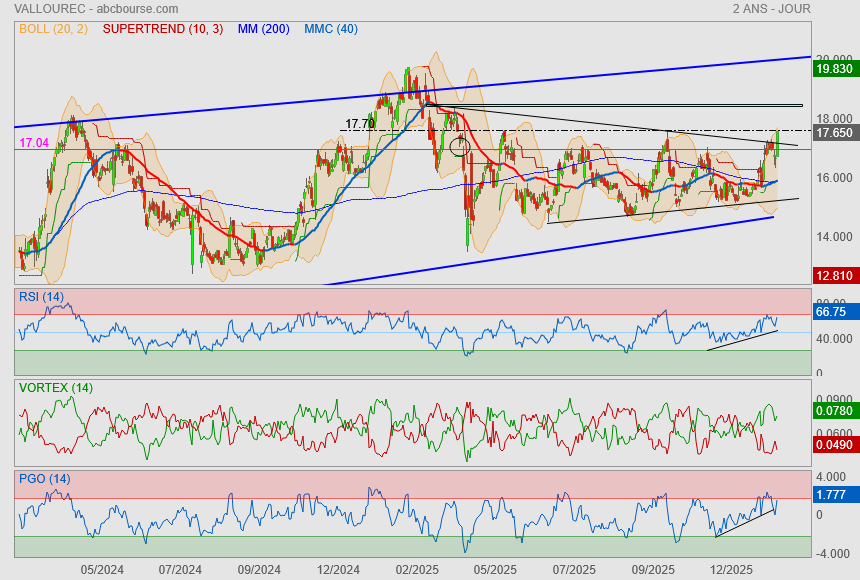Viewport: 860px width, 580px height.
Task: Click the circled marker on the price chart
Action: click(460, 146)
